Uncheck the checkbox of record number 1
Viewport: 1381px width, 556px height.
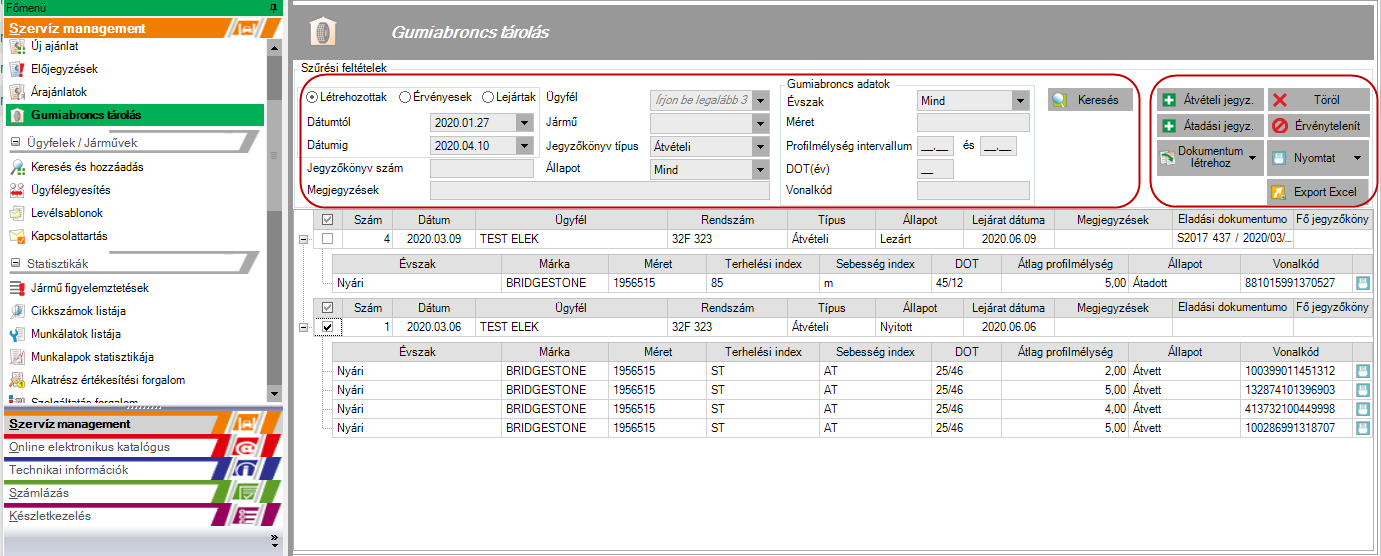(327, 327)
